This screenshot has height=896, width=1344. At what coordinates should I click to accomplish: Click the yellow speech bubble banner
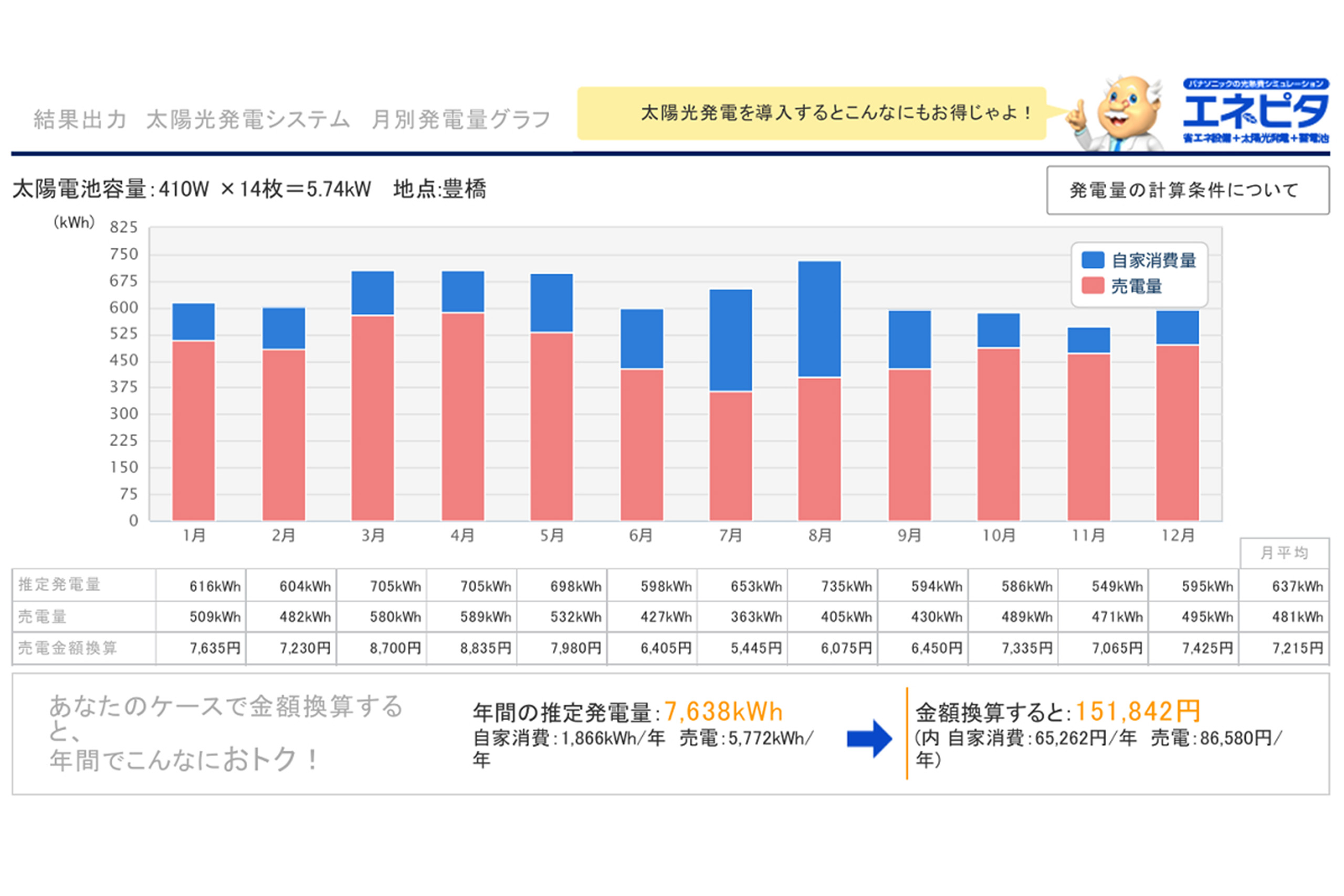812,113
